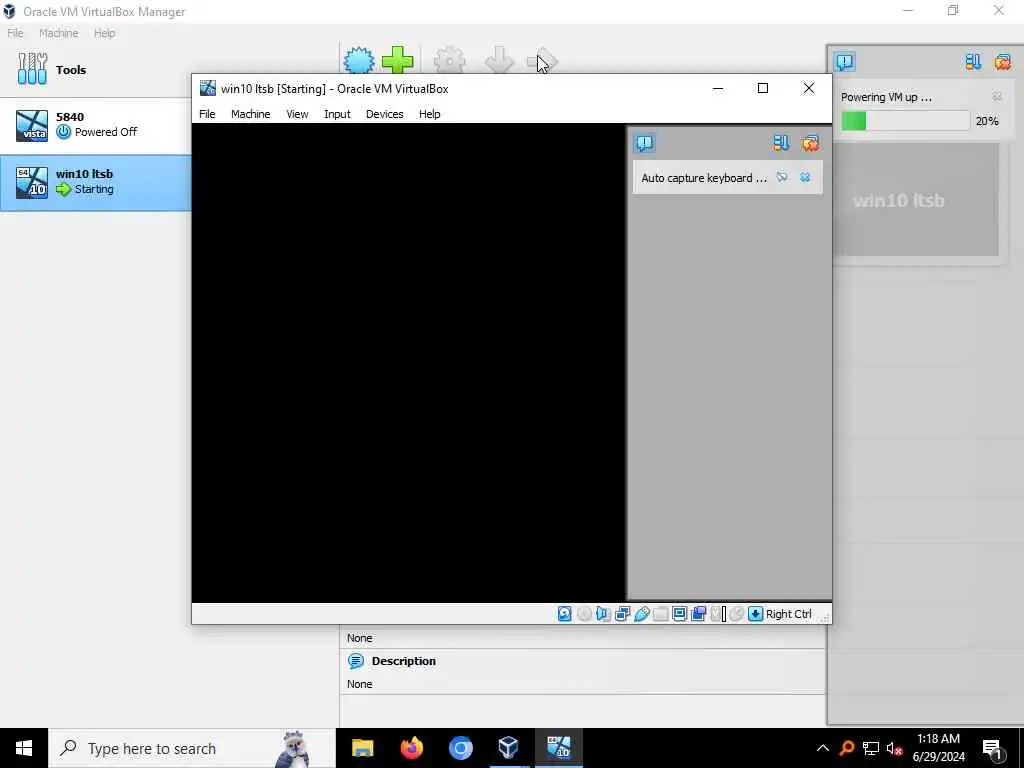1024x768 pixels.
Task: Click the VM window black display area
Action: coord(409,362)
